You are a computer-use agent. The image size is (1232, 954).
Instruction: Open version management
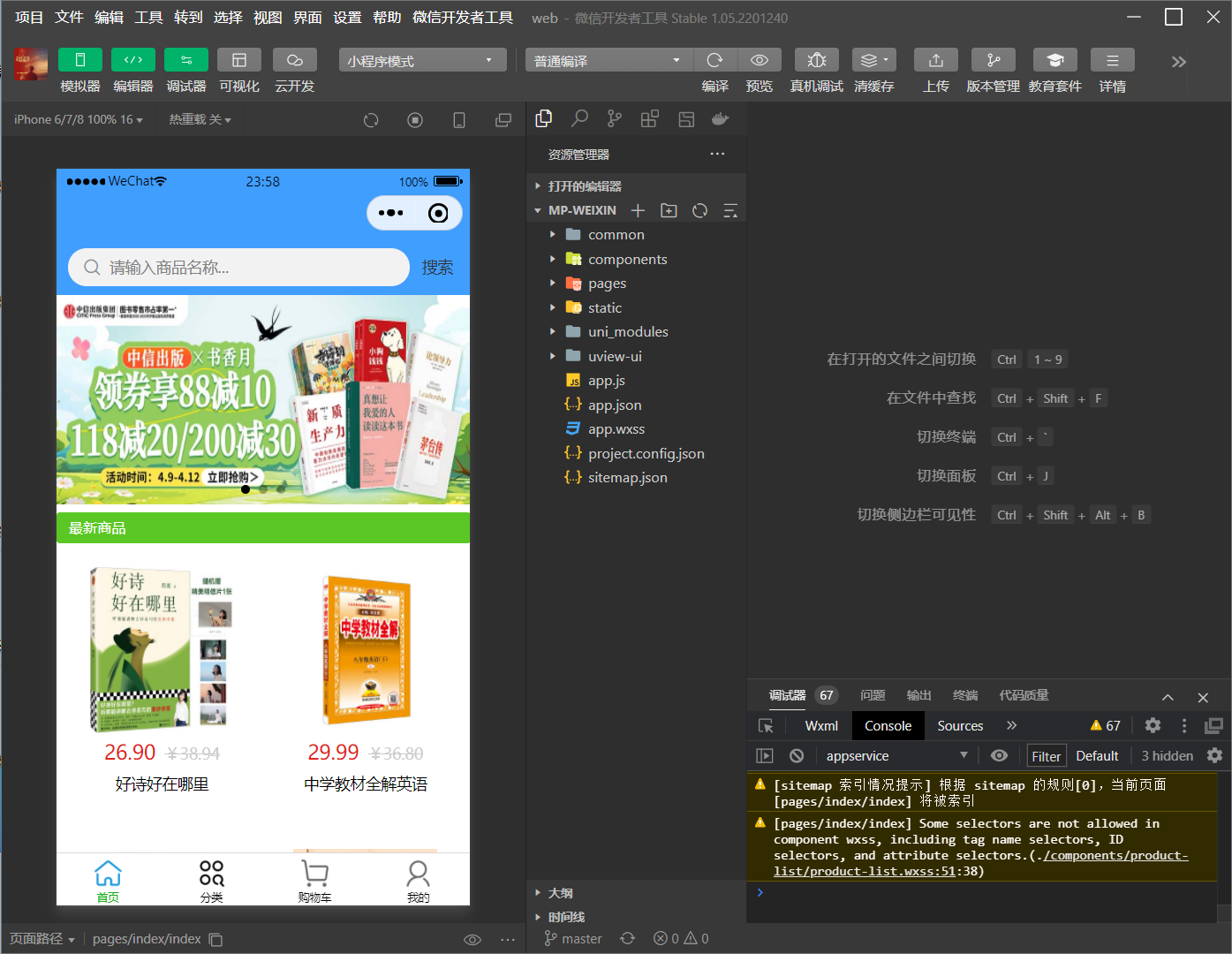[994, 60]
